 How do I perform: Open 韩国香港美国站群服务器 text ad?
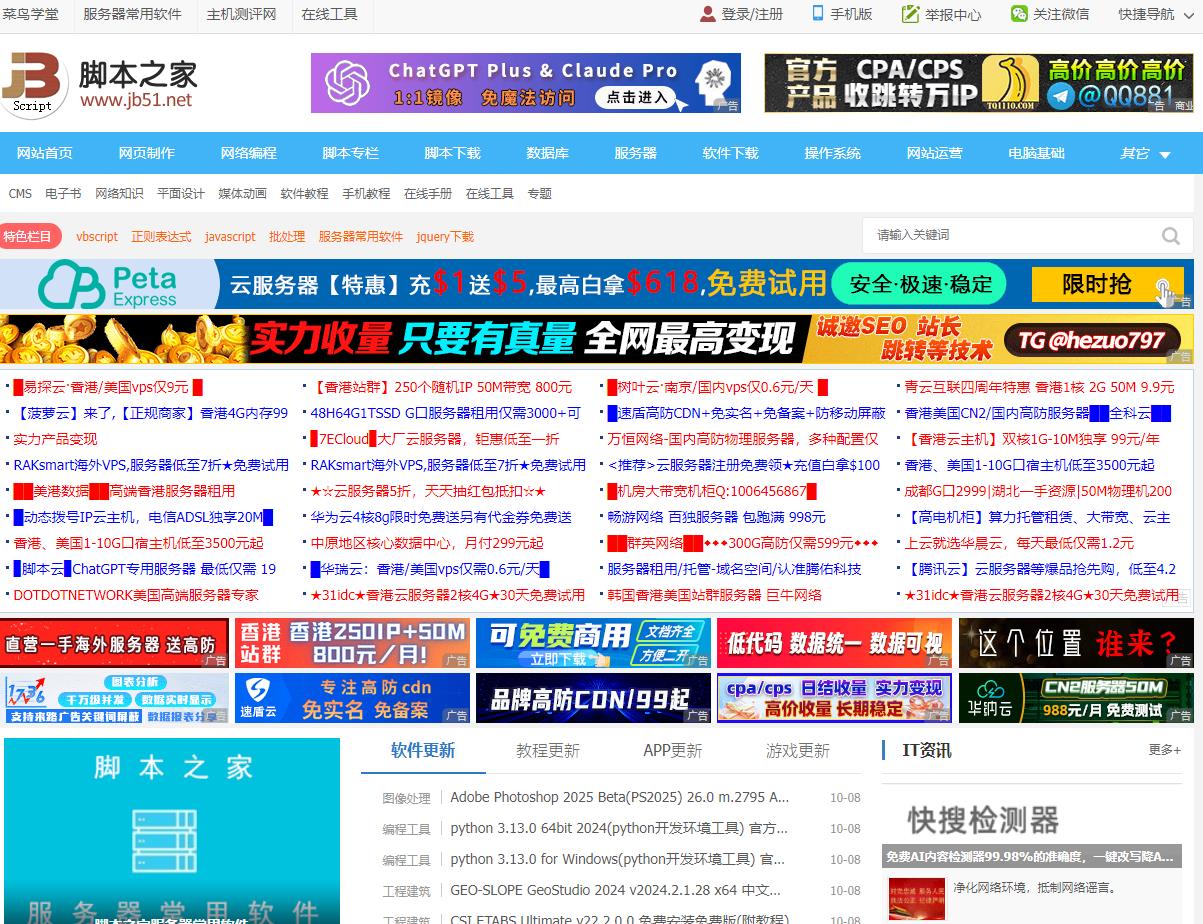point(715,595)
